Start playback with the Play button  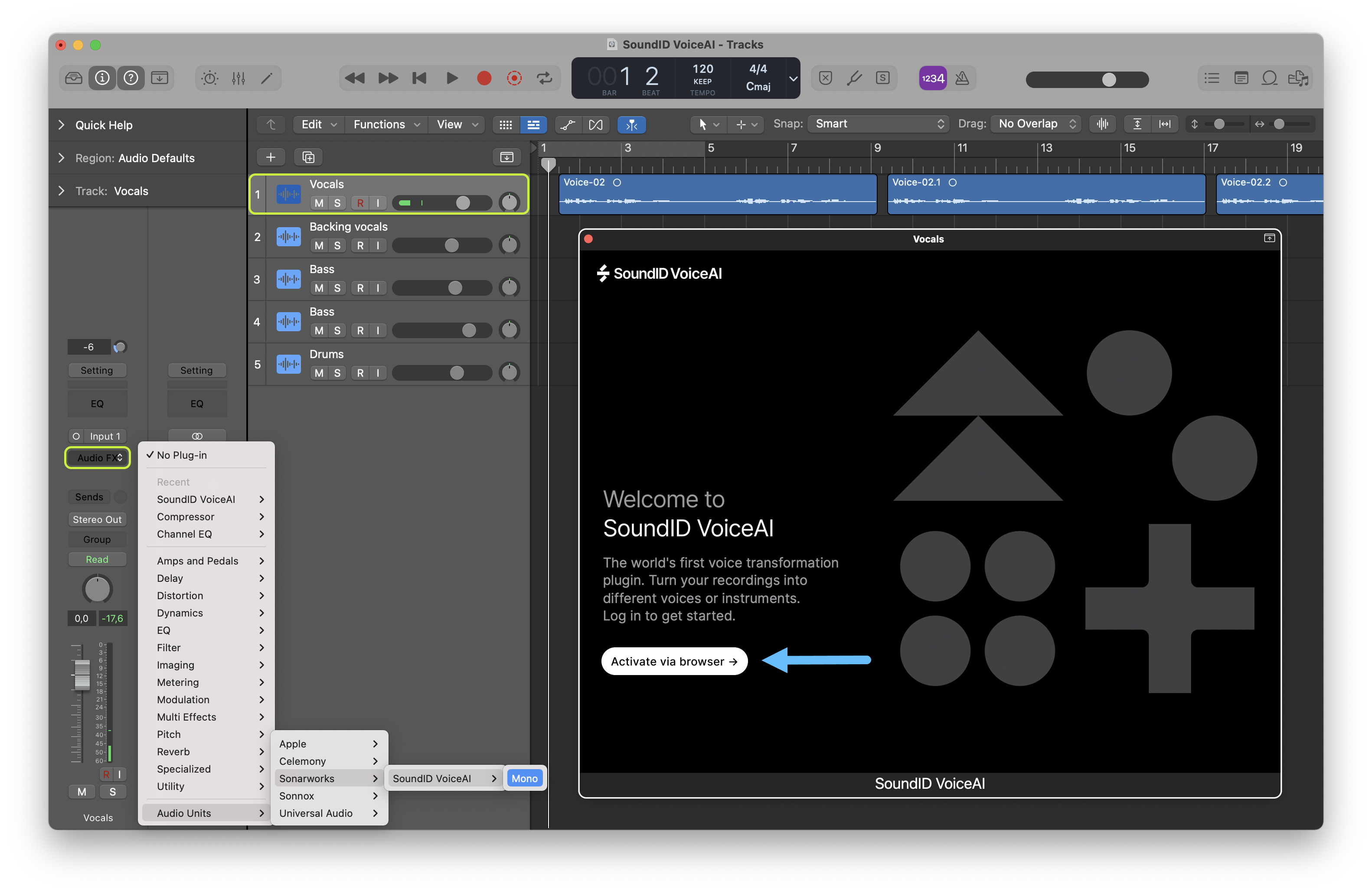point(452,78)
